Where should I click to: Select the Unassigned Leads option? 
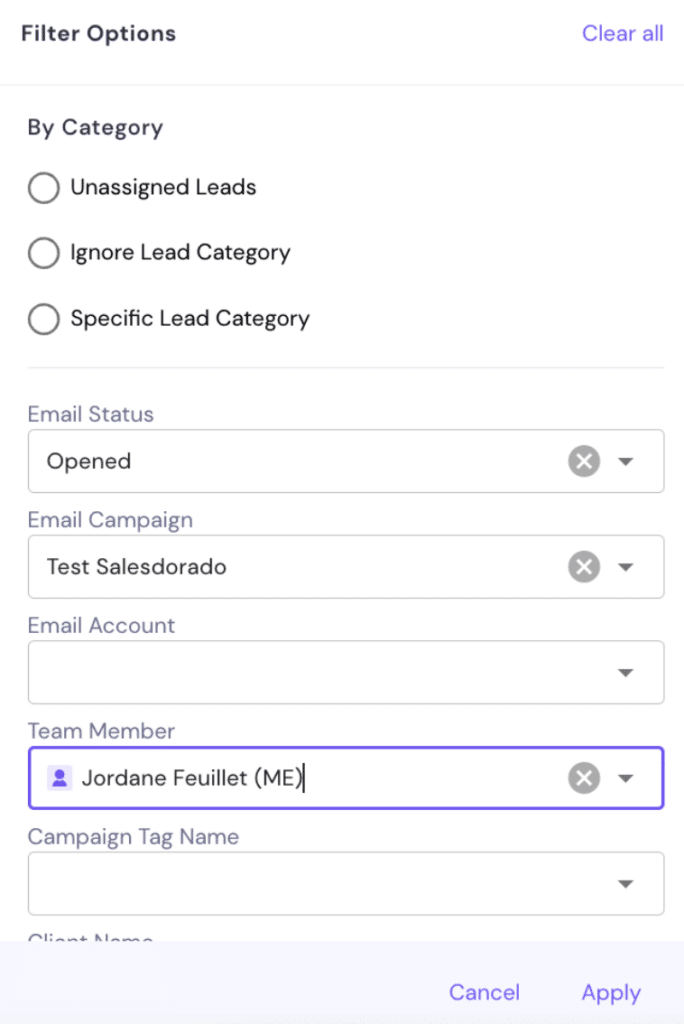click(43, 188)
